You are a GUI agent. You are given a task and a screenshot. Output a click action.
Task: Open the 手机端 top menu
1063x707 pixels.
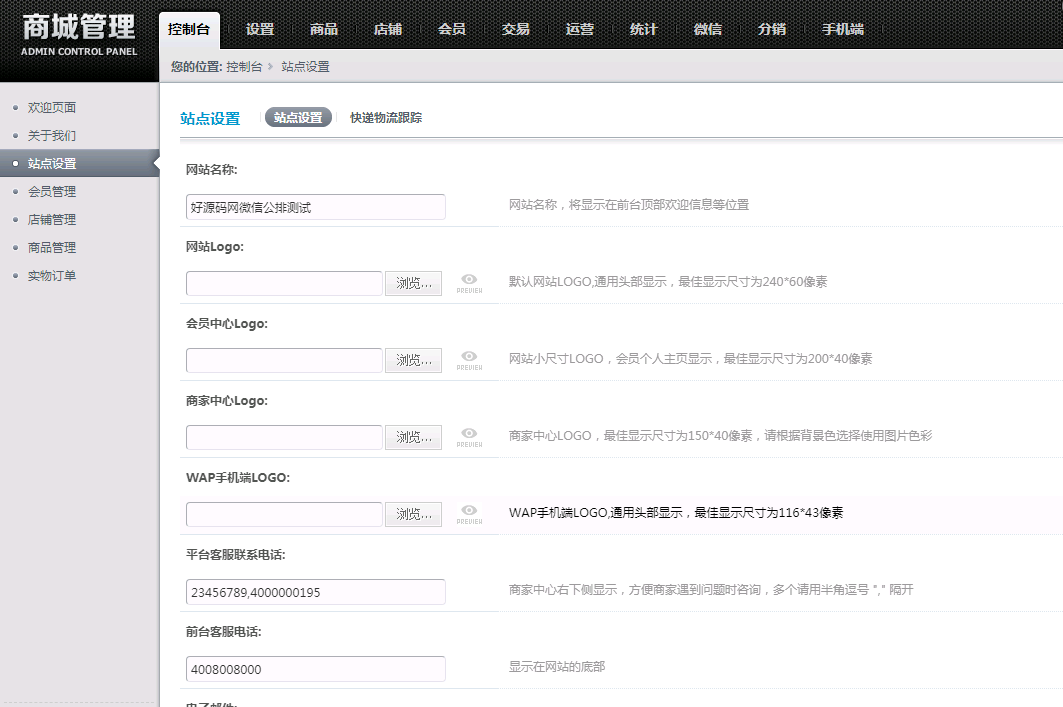(843, 29)
